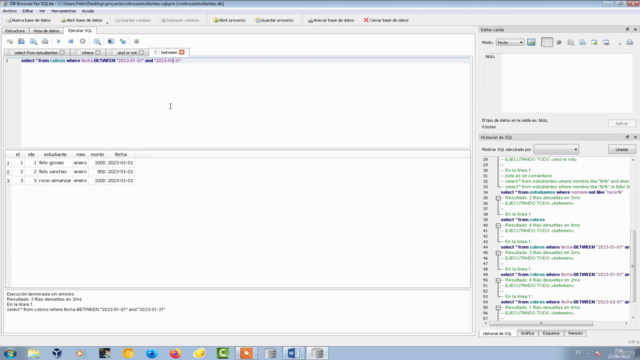Click the dark square icon in Editar celda
Image resolution: width=640 pixels, height=360 pixels.
tap(559, 42)
